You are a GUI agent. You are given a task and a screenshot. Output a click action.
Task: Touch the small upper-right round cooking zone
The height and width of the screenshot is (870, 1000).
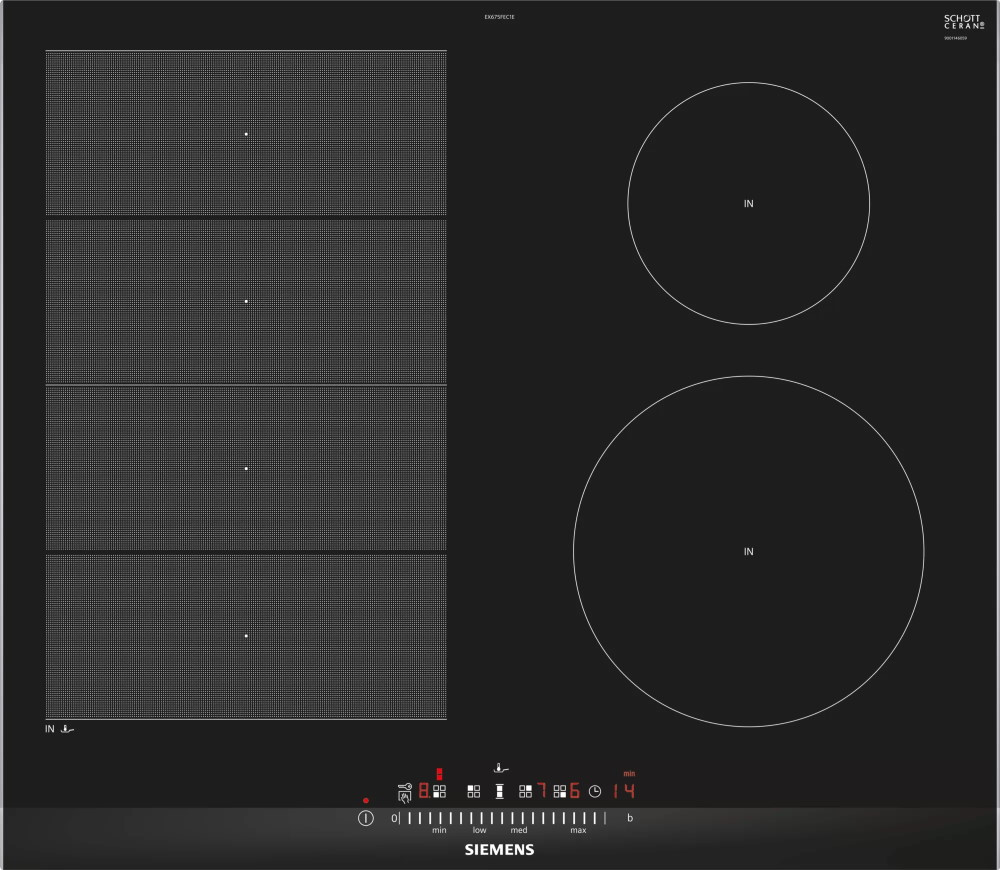click(x=748, y=203)
